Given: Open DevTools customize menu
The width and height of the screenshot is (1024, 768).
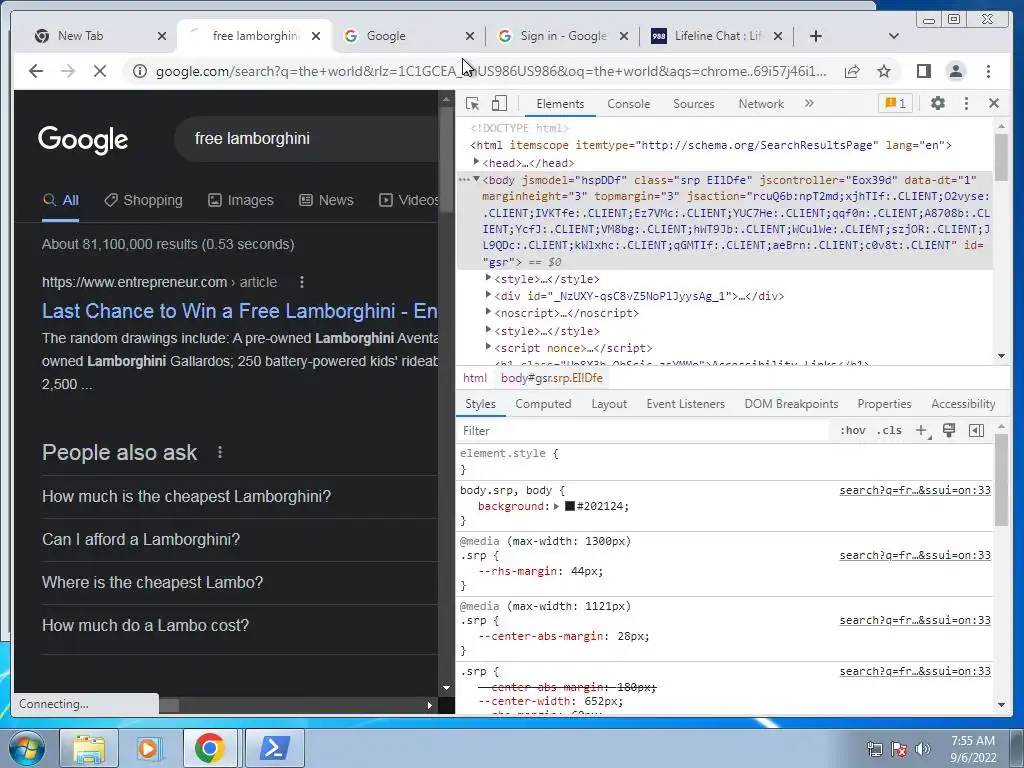Looking at the screenshot, I should pos(967,103).
